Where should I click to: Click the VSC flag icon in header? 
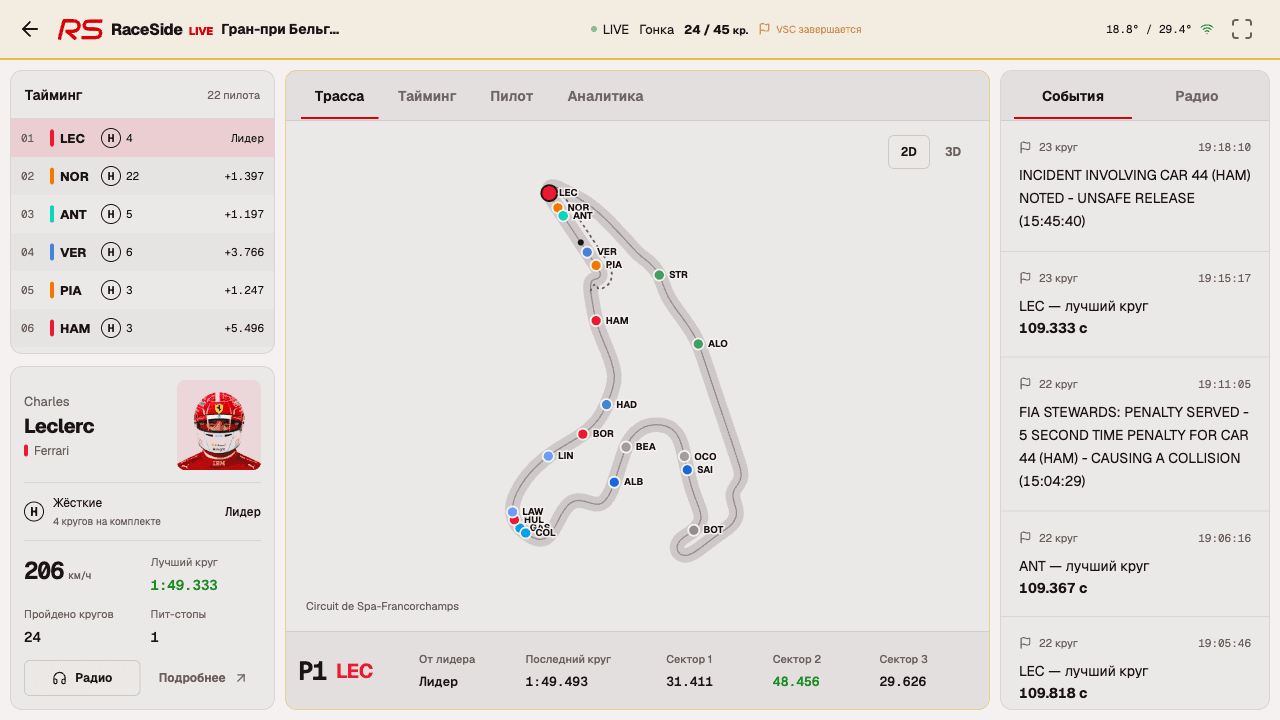pos(764,29)
